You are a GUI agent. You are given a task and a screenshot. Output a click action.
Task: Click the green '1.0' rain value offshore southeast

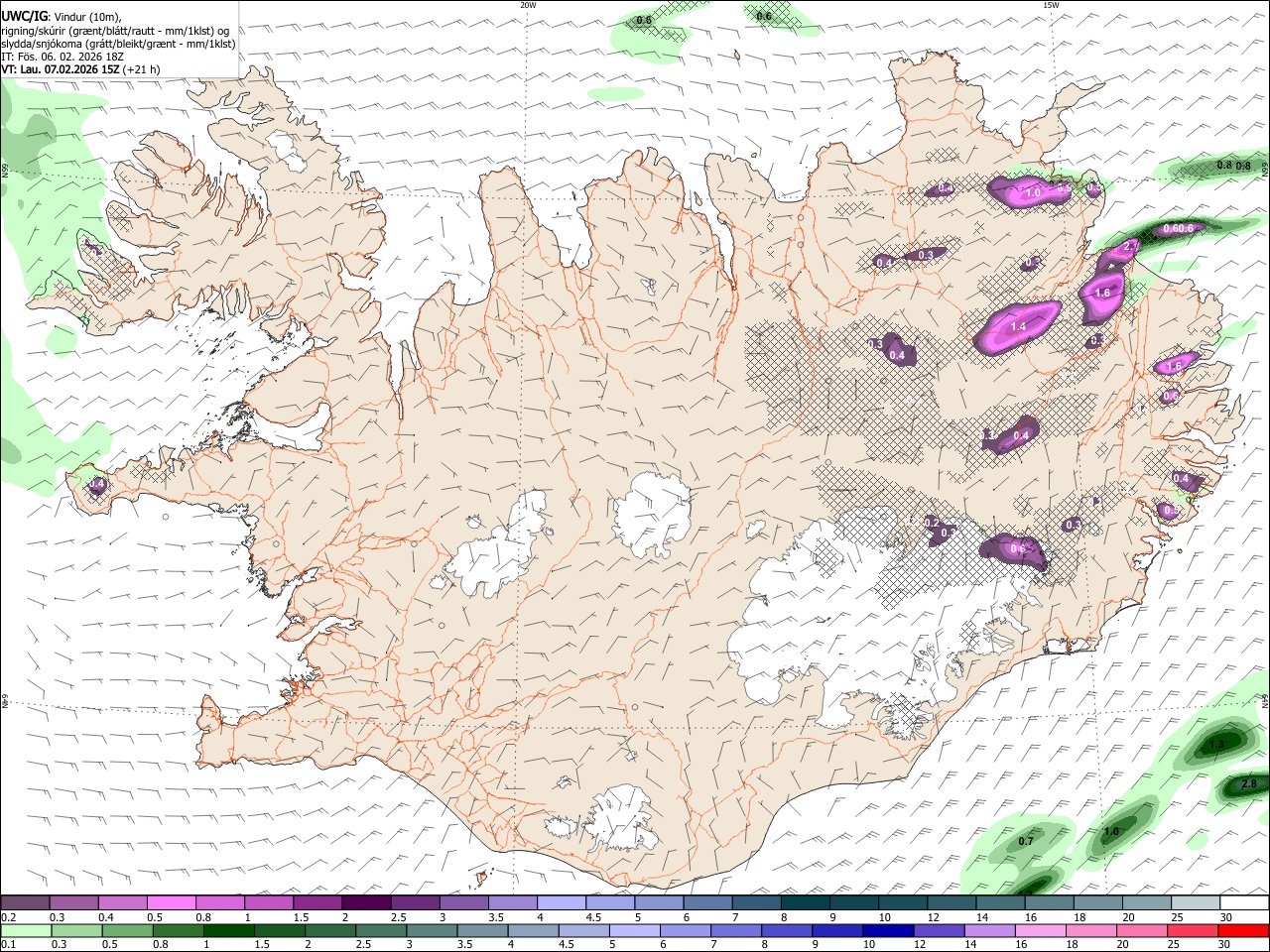pos(1111,831)
